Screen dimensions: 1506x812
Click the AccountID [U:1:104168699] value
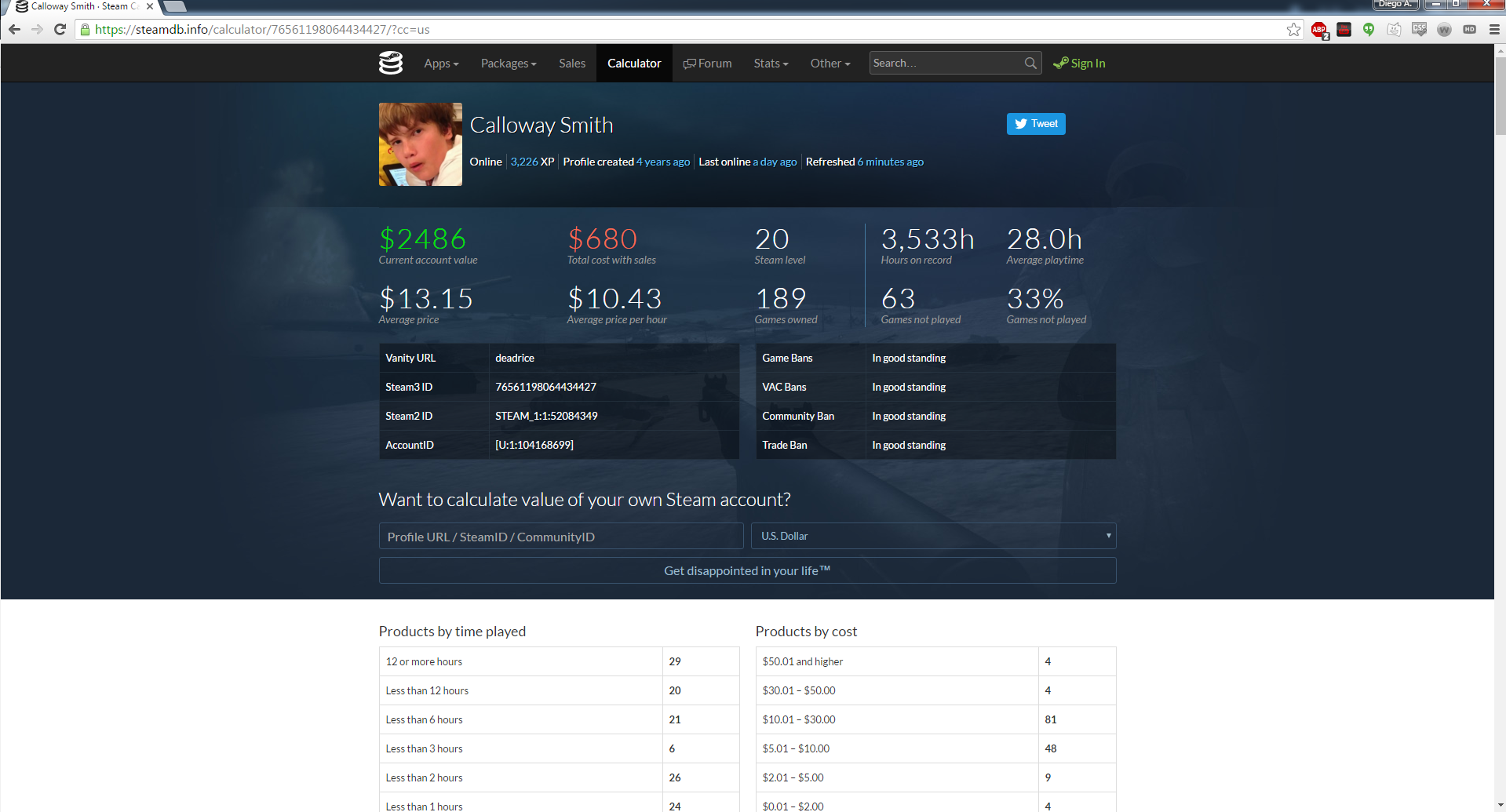click(534, 445)
